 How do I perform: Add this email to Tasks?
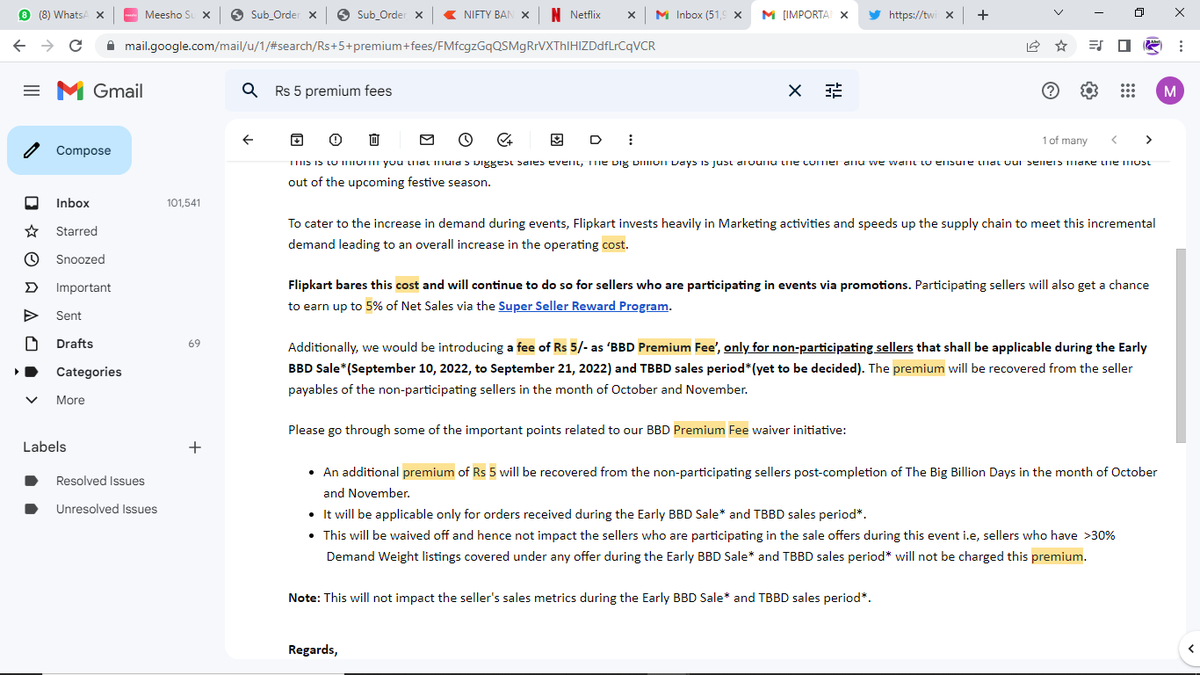click(x=504, y=140)
